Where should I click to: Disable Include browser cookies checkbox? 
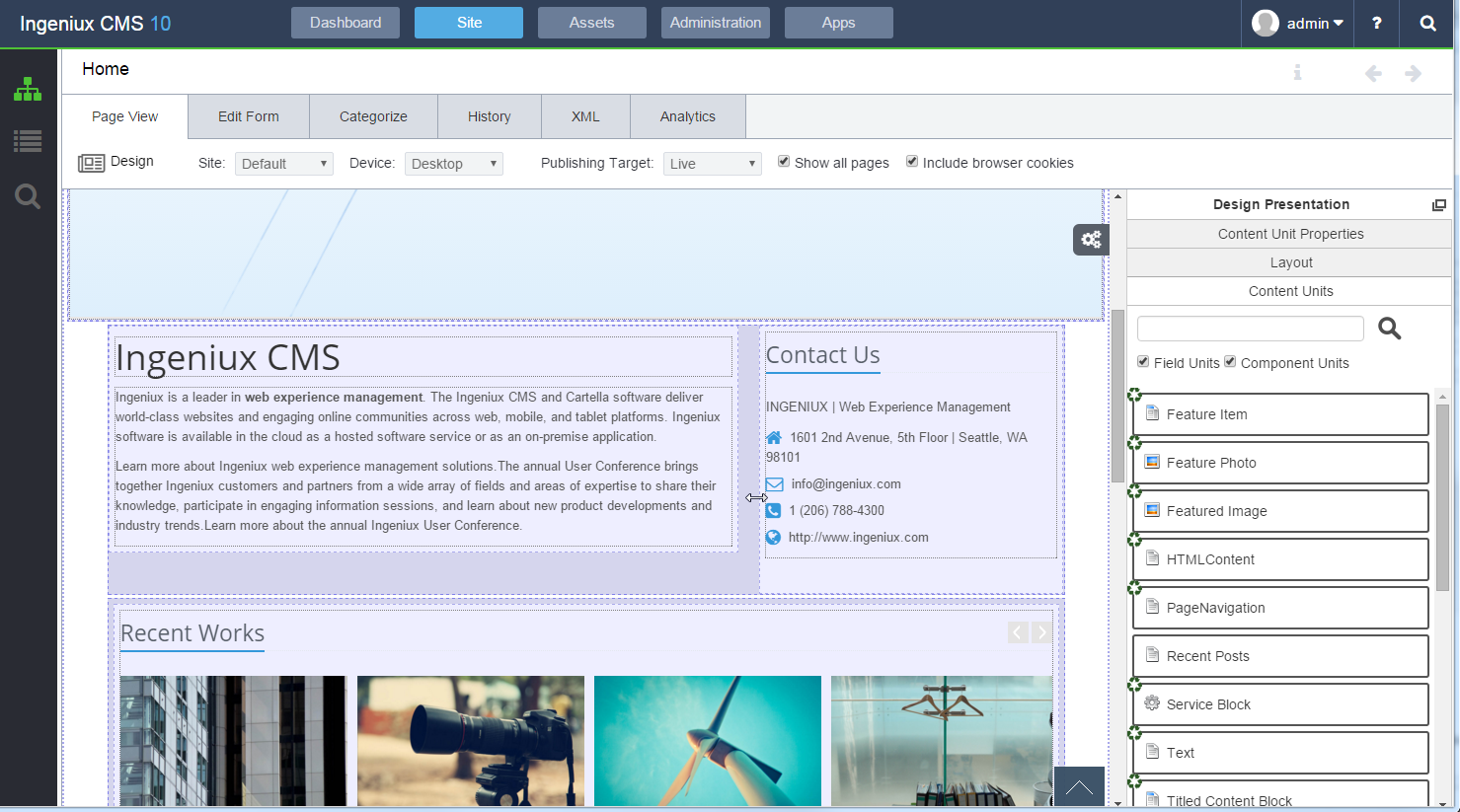point(912,162)
